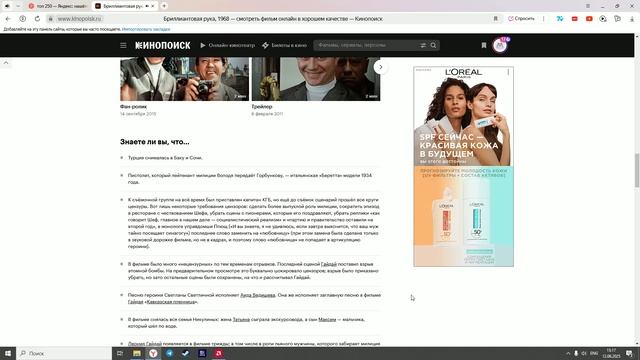
Task: Click the taskbar Поиск search box
Action: [64, 353]
